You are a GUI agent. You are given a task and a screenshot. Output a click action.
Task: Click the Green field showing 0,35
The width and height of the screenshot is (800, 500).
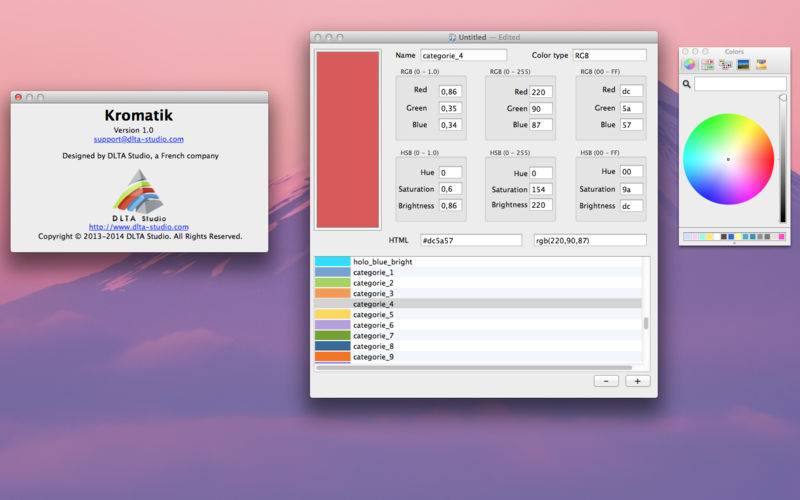[x=451, y=108]
